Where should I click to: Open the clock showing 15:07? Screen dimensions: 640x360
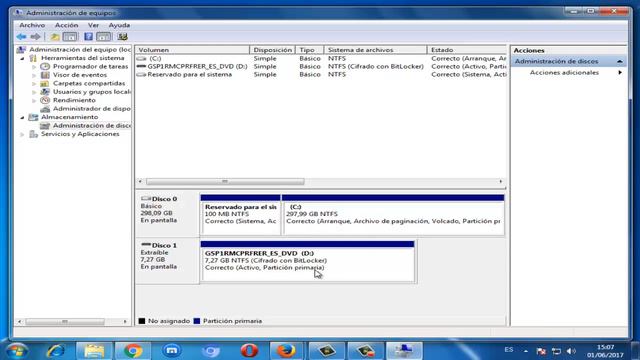605,351
